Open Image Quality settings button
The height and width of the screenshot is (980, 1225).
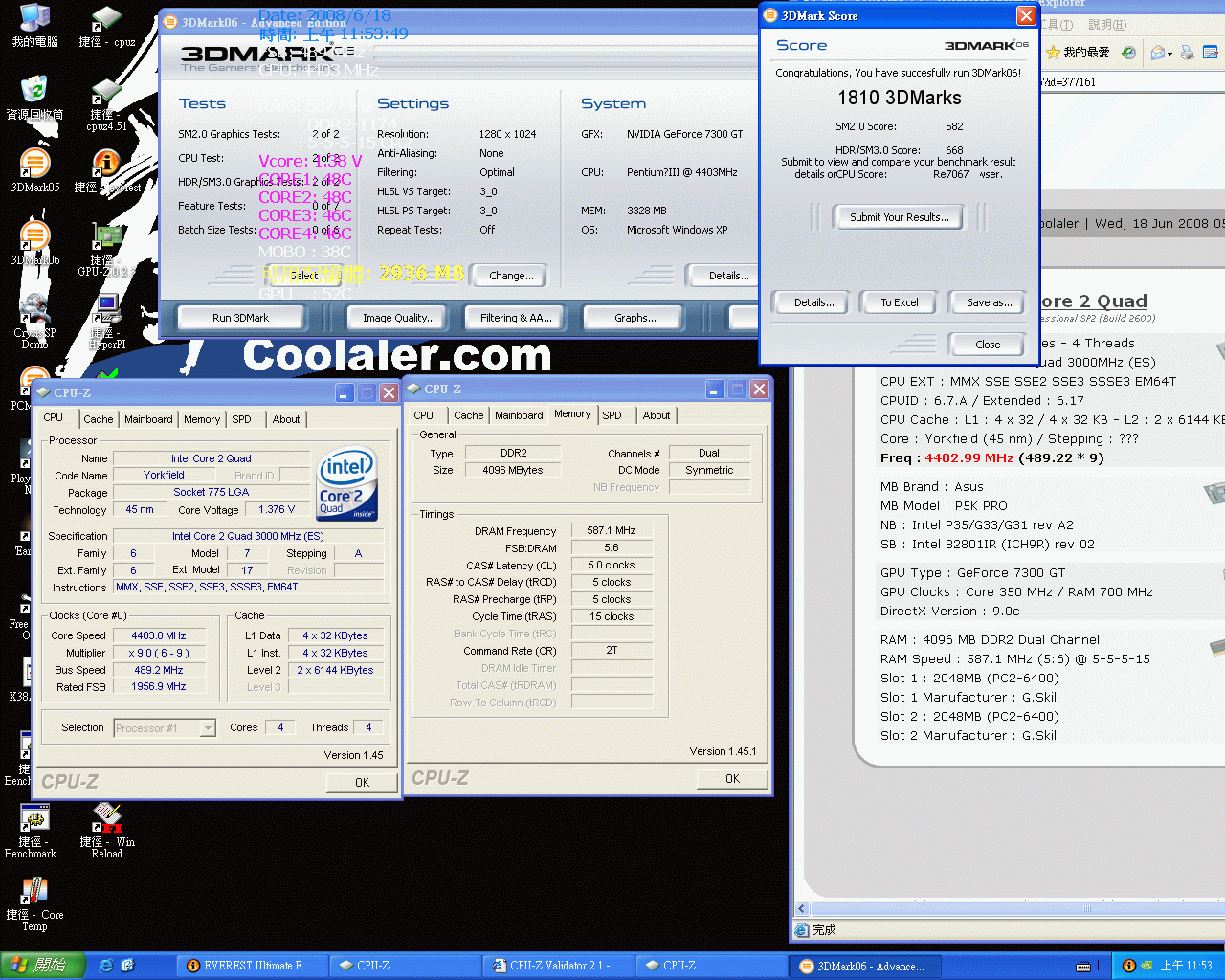(x=398, y=318)
